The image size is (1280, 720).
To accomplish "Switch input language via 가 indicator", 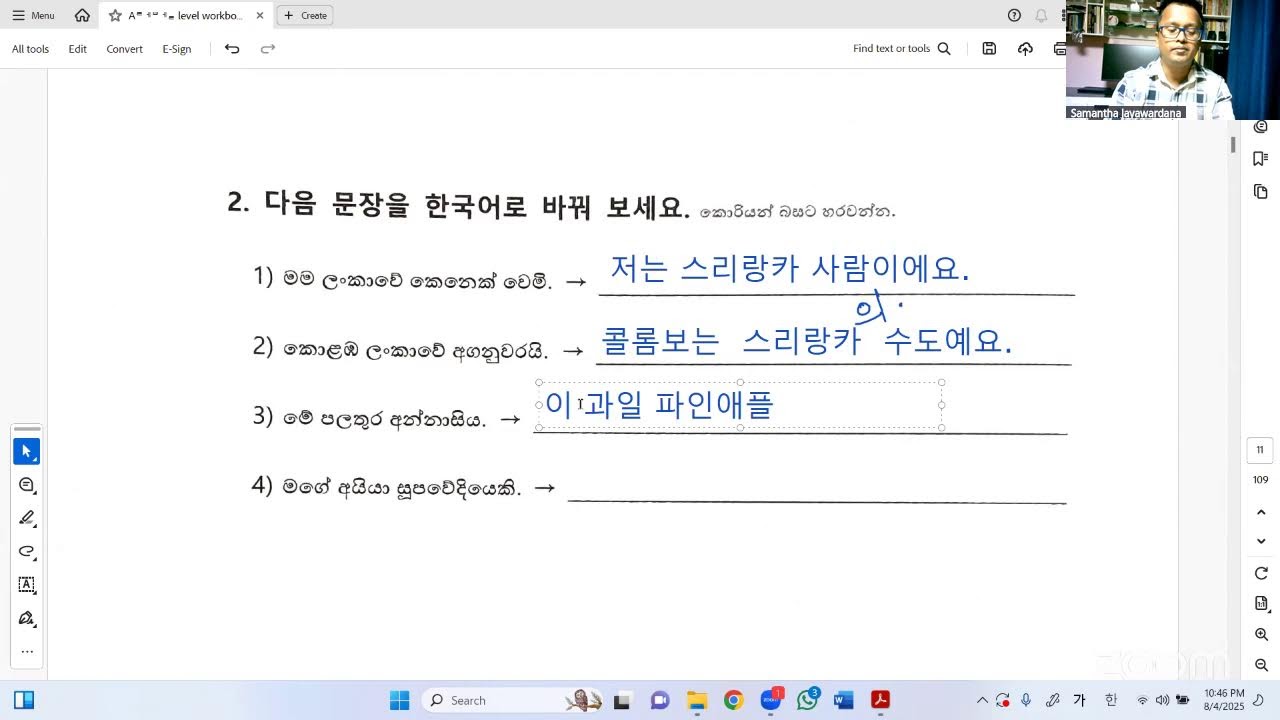I will coord(1079,700).
